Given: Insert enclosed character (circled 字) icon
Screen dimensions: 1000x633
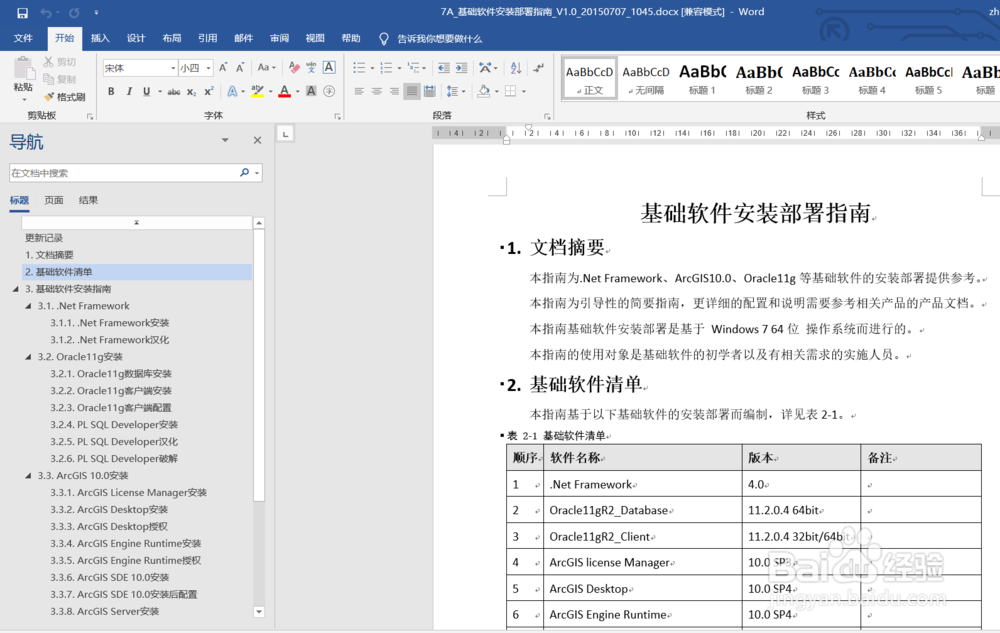Looking at the screenshot, I should pos(329,91).
